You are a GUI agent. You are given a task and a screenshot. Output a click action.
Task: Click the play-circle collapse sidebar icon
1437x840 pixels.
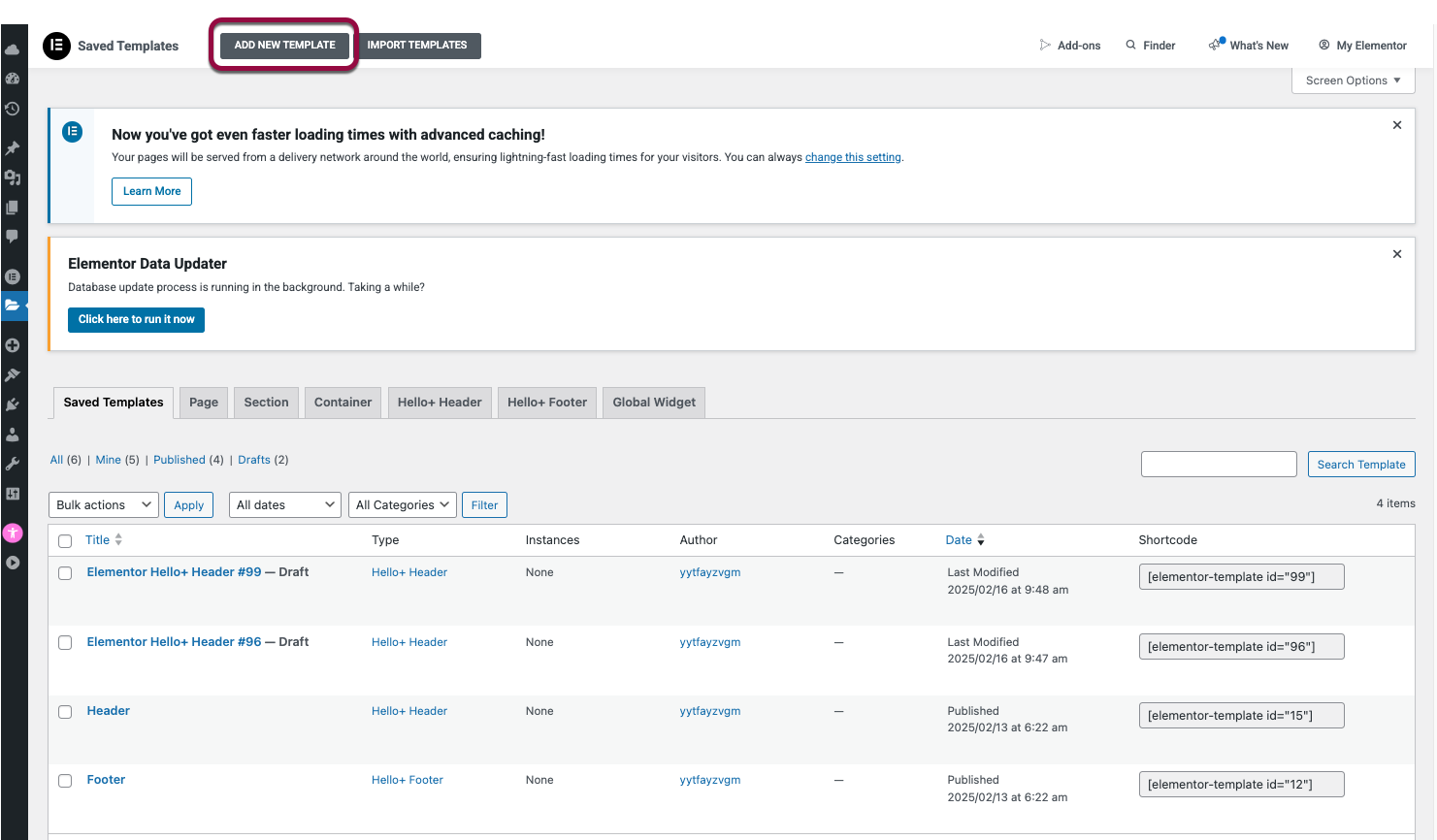[13, 563]
